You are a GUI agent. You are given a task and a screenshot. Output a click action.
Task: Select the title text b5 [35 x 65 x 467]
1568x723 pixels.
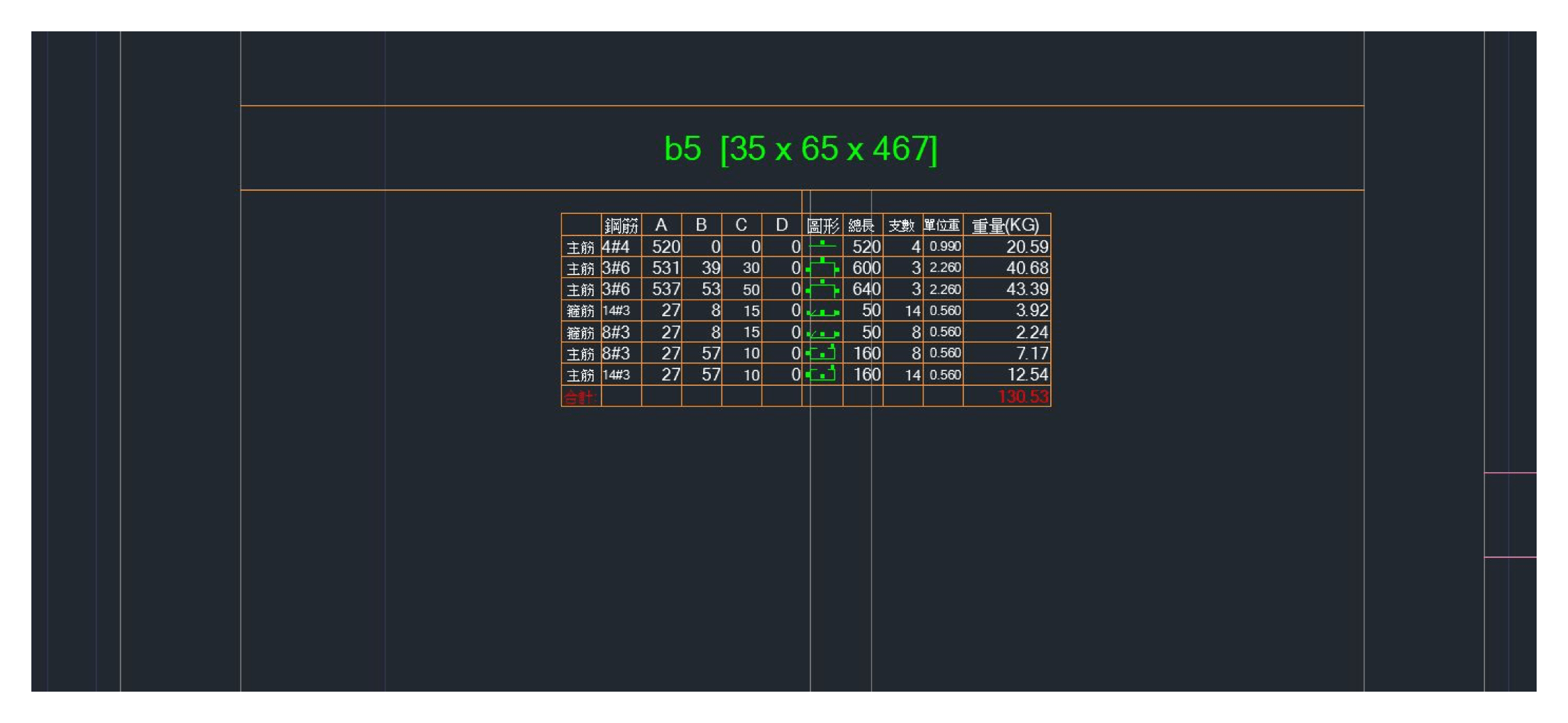801,149
